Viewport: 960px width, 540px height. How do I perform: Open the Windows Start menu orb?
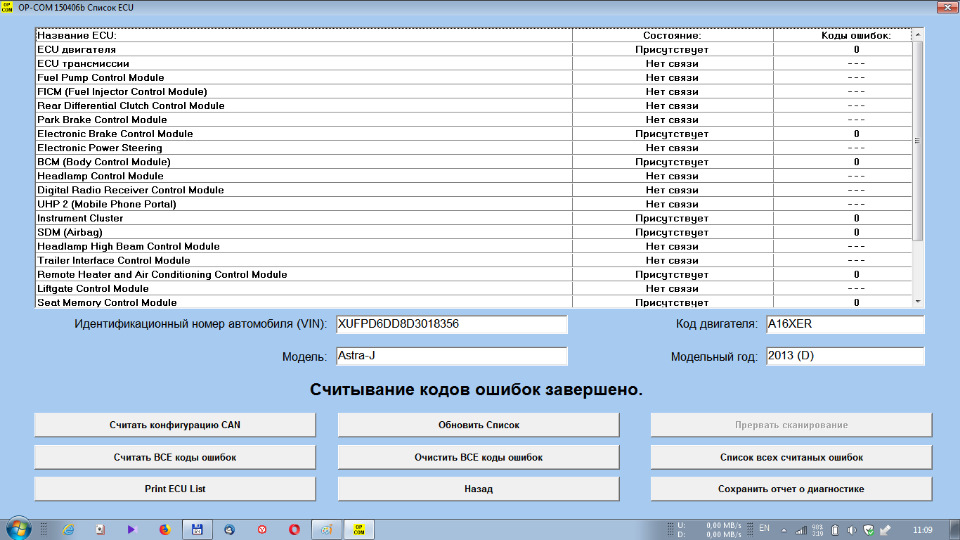coord(18,528)
